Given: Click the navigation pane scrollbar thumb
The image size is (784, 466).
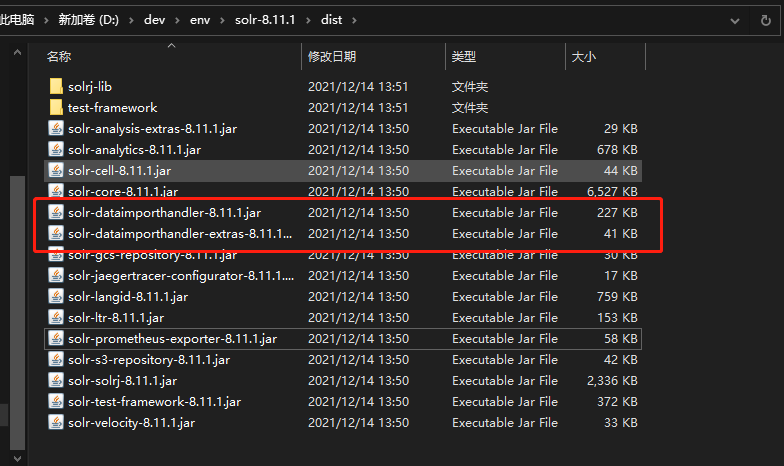Looking at the screenshot, I should pyautogui.click(x=18, y=312).
